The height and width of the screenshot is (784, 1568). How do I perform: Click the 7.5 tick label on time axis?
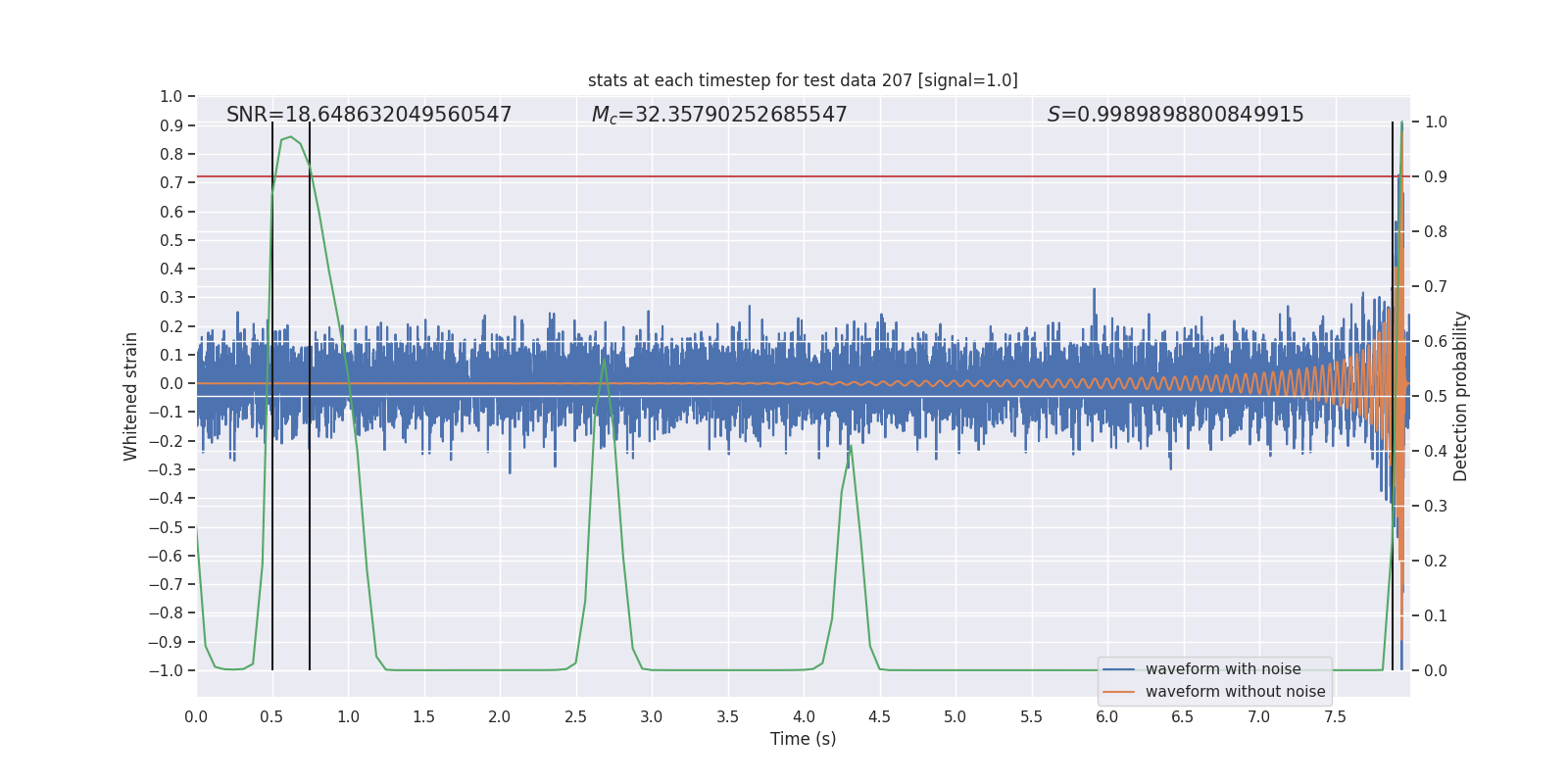(1334, 717)
